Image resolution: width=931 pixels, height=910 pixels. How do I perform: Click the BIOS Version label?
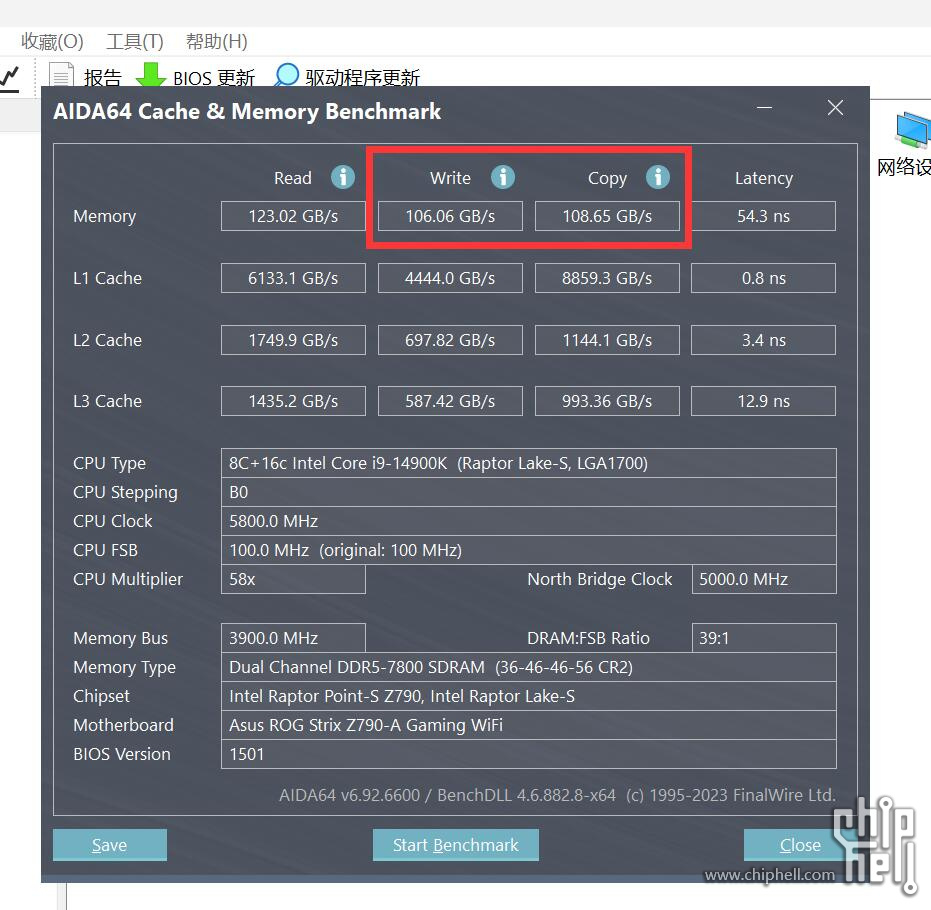tap(122, 754)
